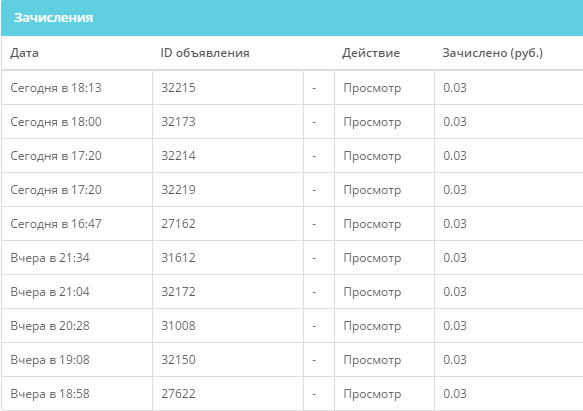Click the Зачислено (руб.) column header
The image size is (583, 411).
493,53
